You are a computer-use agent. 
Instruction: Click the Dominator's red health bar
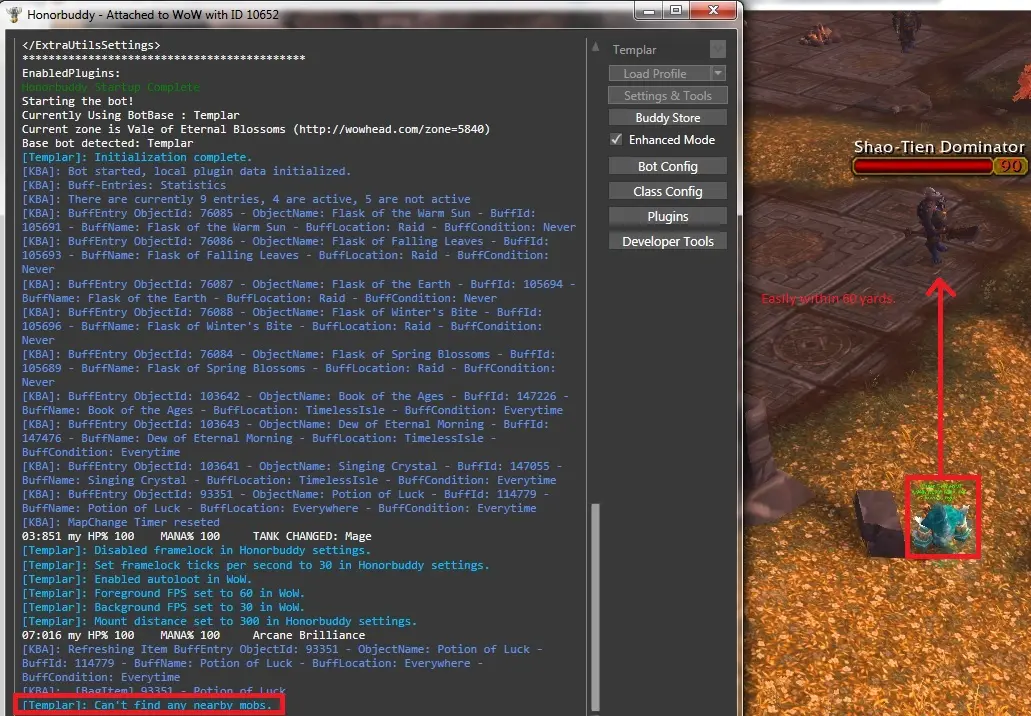pyautogui.click(x=923, y=166)
